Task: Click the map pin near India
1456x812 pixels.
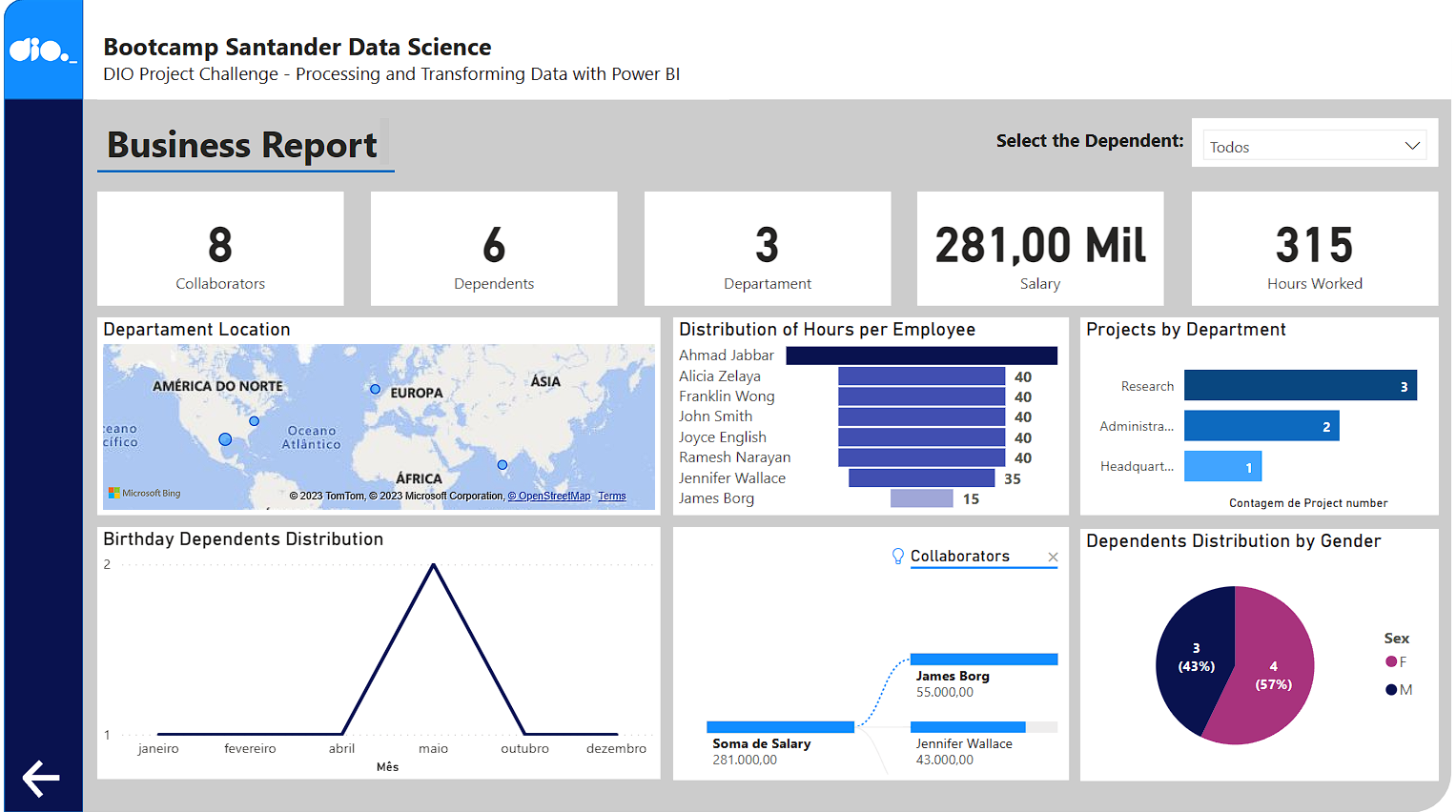Action: point(502,464)
